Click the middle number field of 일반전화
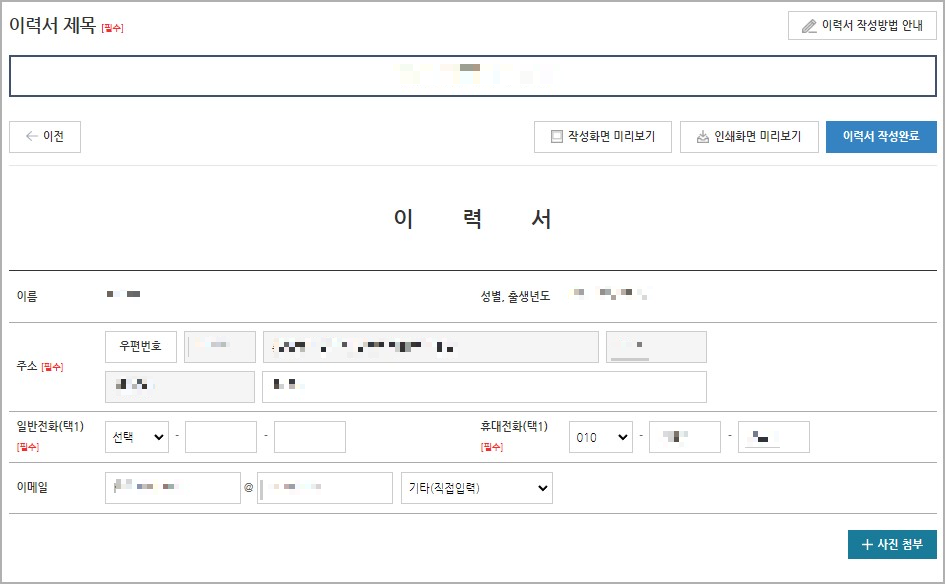This screenshot has width=945, height=584. tap(220, 436)
